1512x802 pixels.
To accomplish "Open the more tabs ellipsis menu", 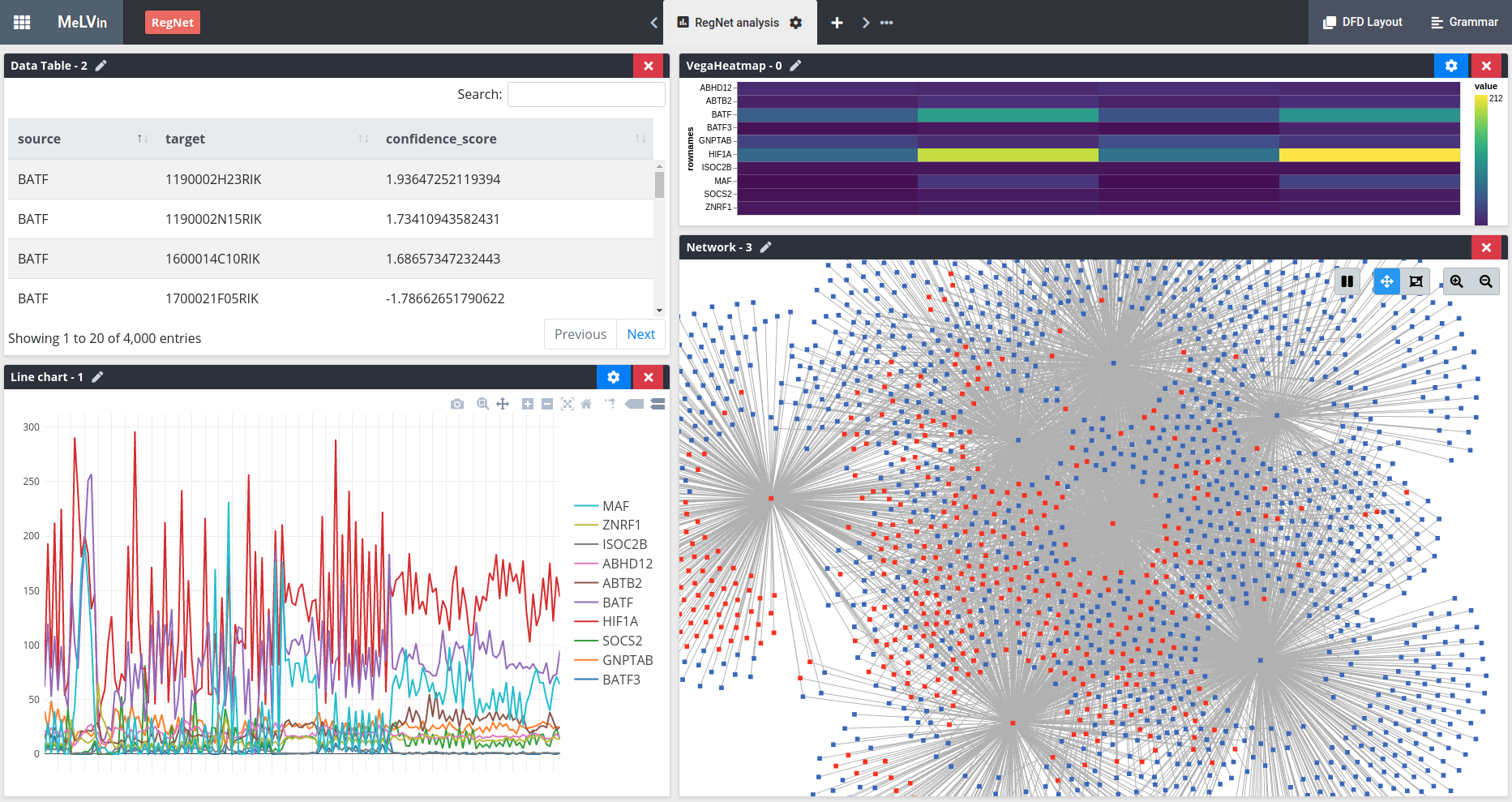I will [x=886, y=23].
